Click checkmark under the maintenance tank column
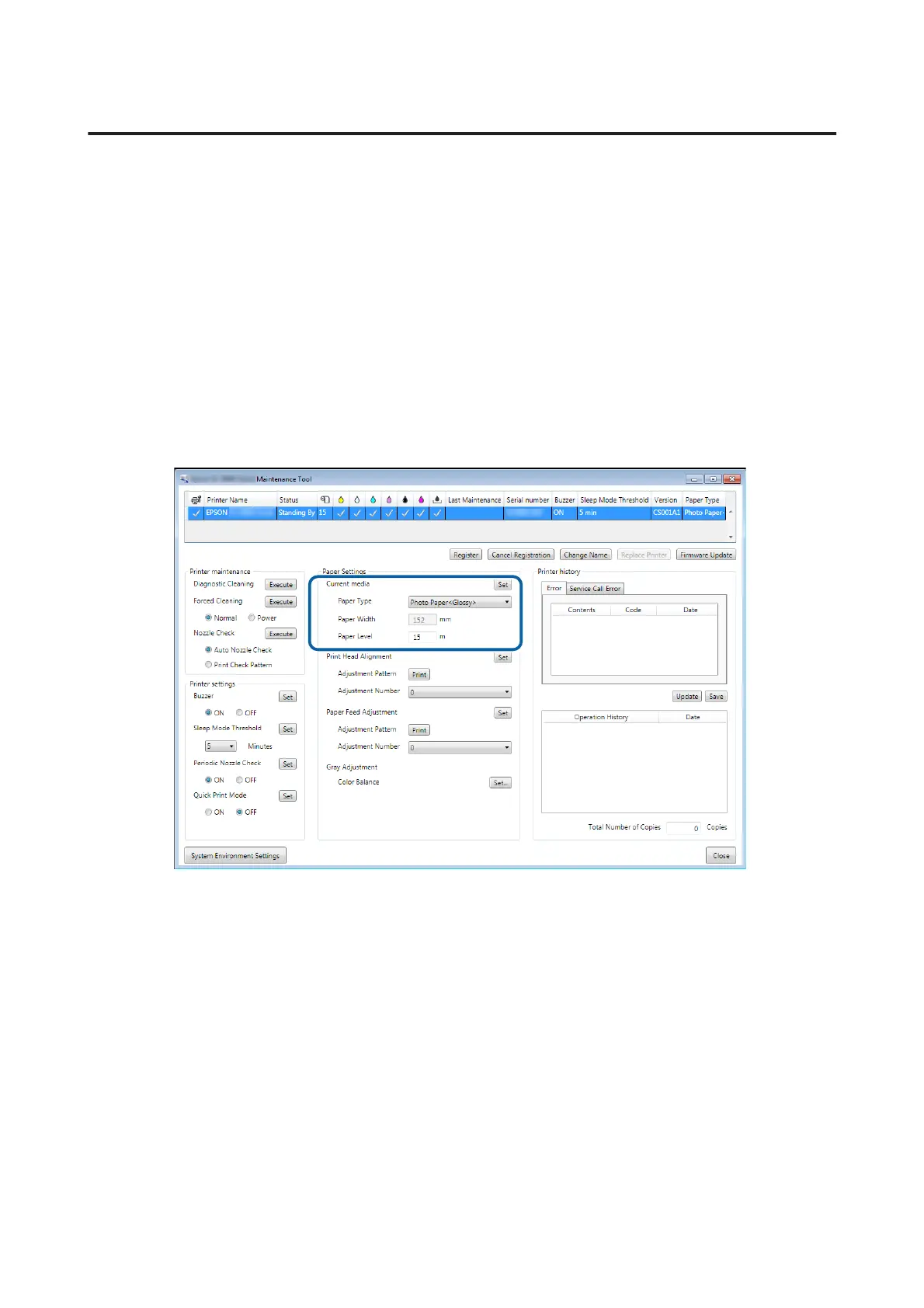924x1308 pixels. click(x=437, y=513)
